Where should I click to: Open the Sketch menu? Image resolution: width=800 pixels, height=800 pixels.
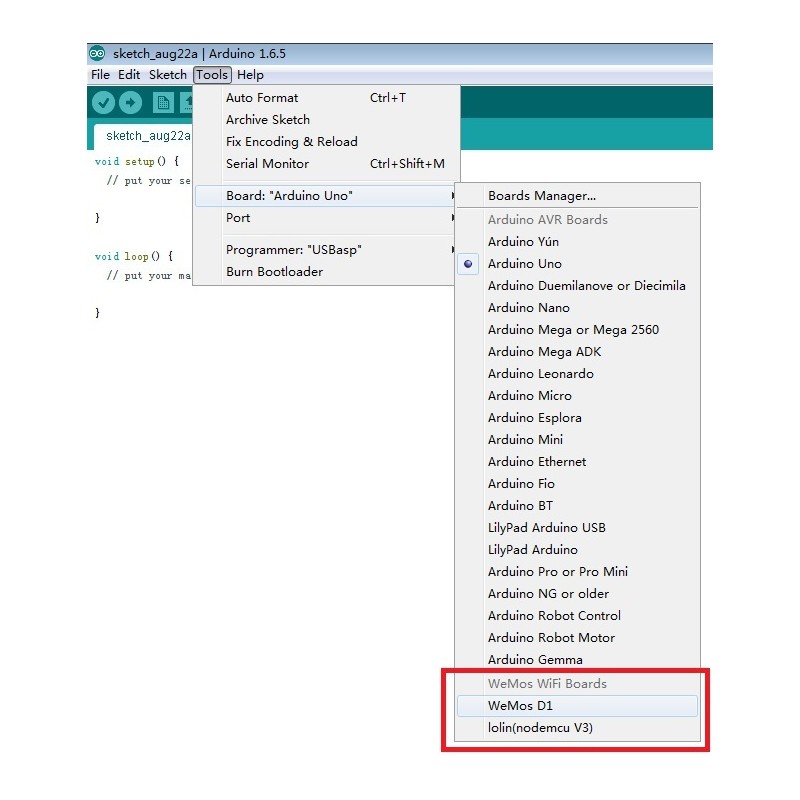[168, 75]
